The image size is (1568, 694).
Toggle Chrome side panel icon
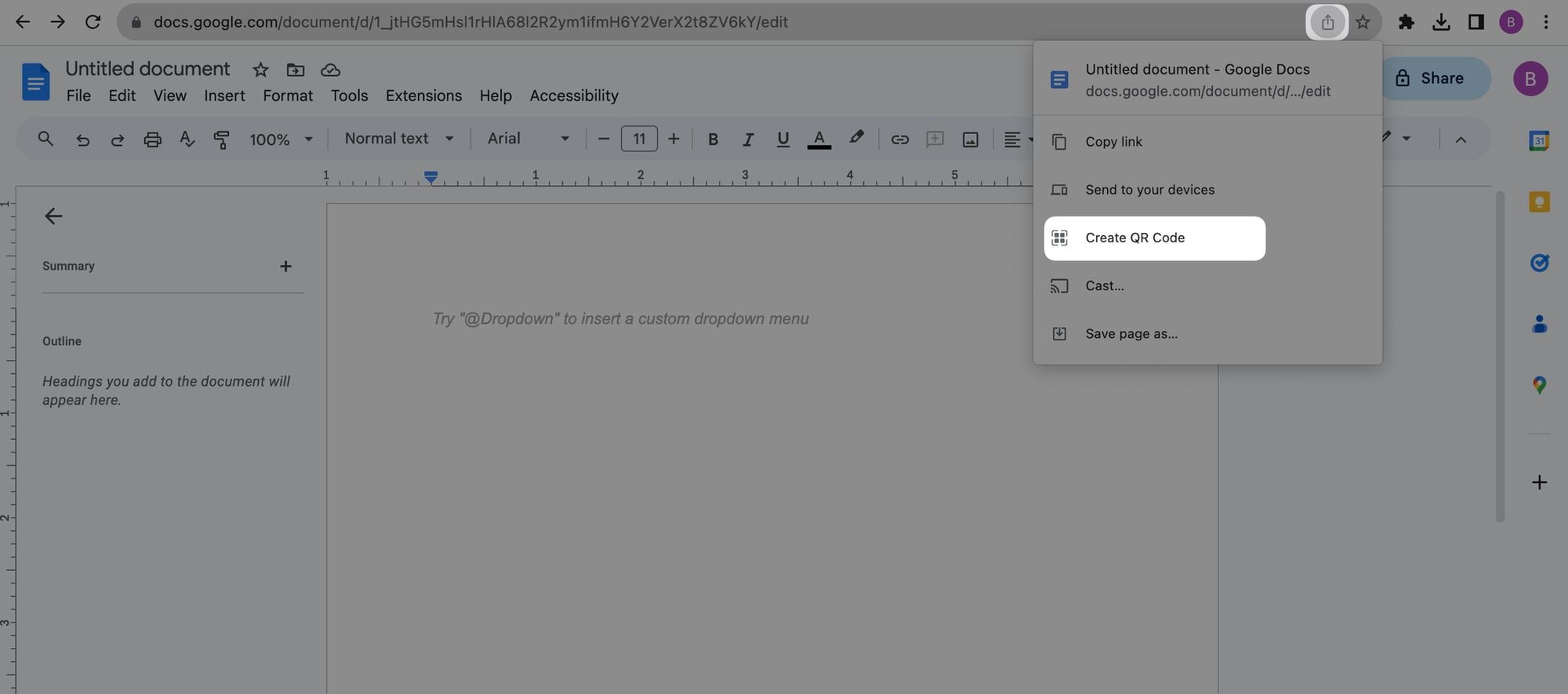(x=1476, y=22)
